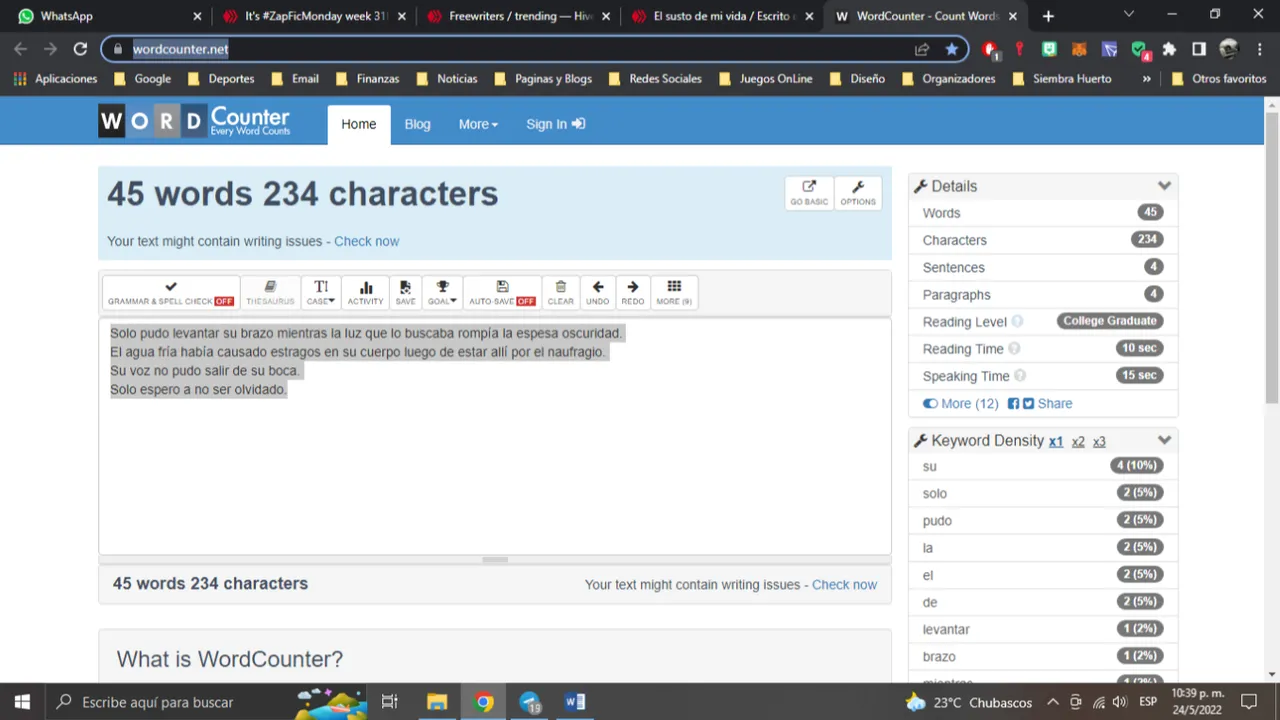This screenshot has height=720, width=1280.
Task: Click the Go Basic button
Action: 809,192
